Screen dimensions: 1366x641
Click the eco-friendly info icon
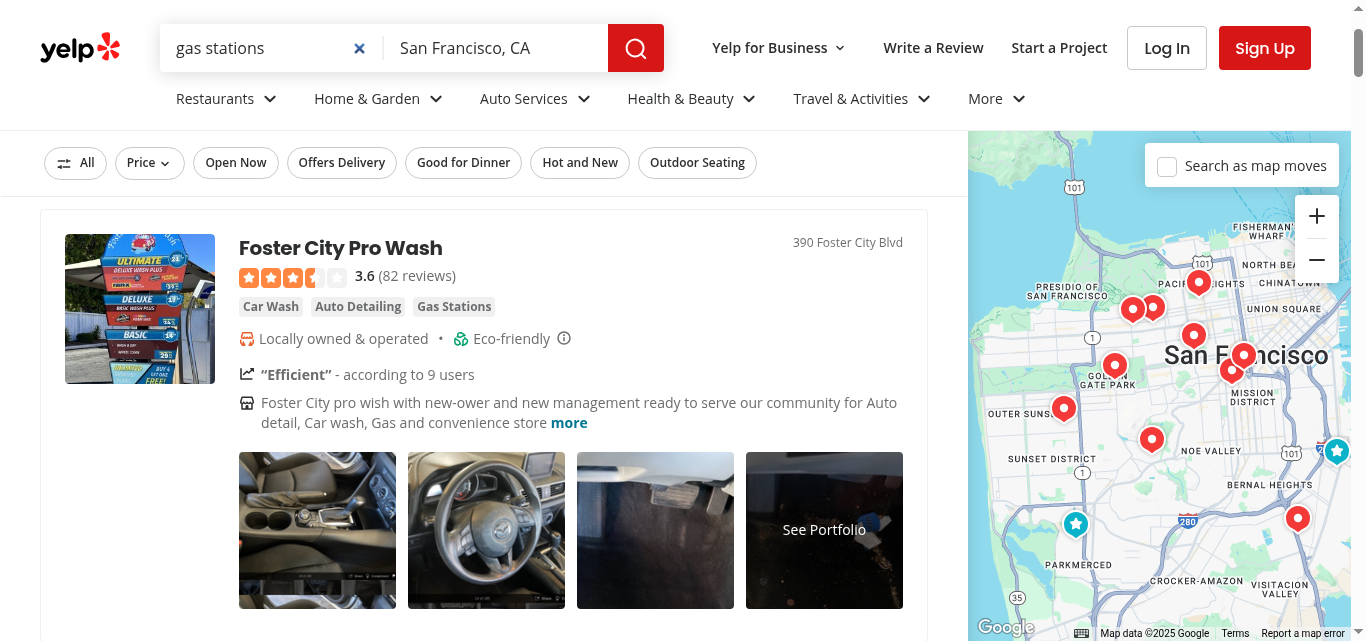564,338
